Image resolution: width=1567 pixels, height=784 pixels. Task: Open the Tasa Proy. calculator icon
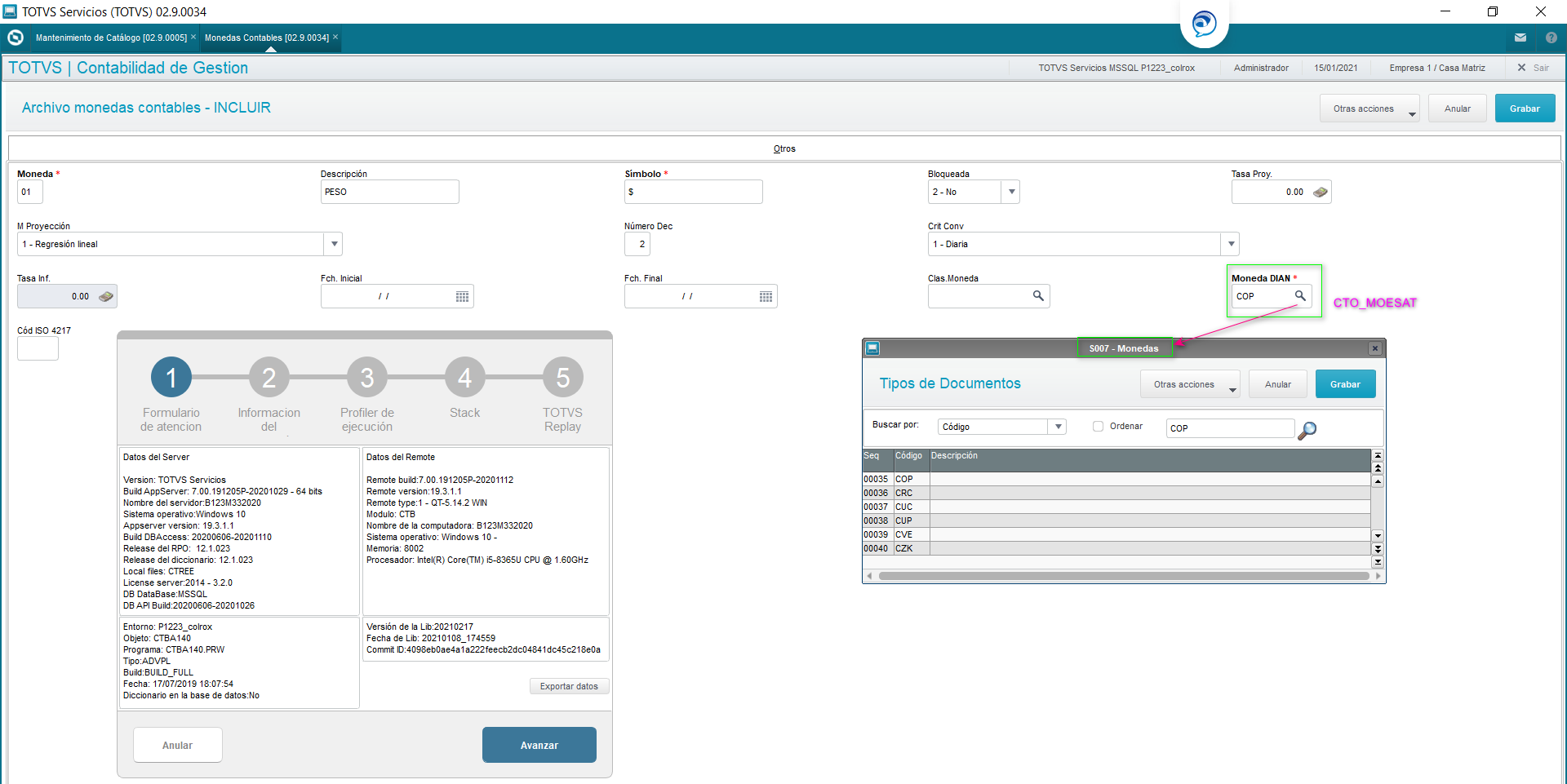click(1321, 193)
